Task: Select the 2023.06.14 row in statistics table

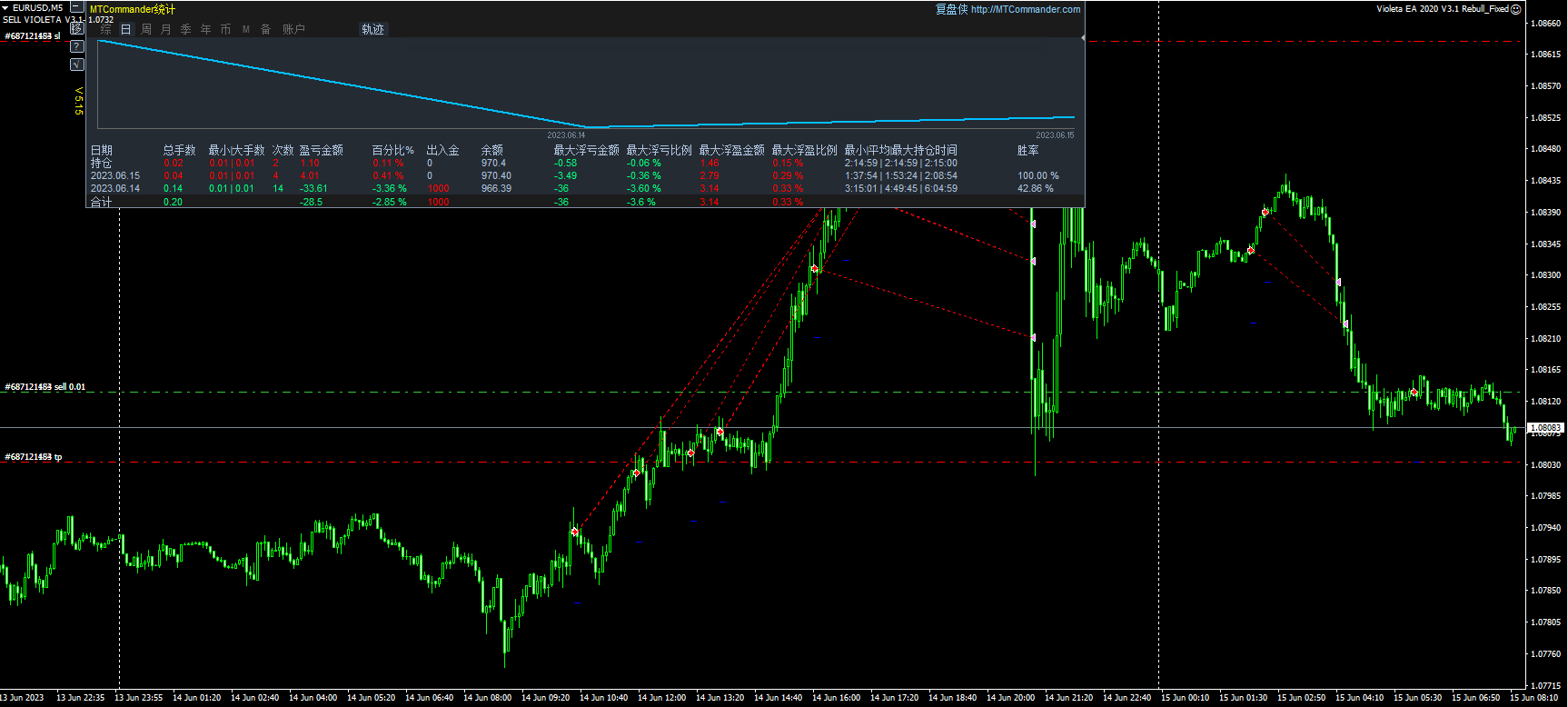Action: tap(115, 189)
